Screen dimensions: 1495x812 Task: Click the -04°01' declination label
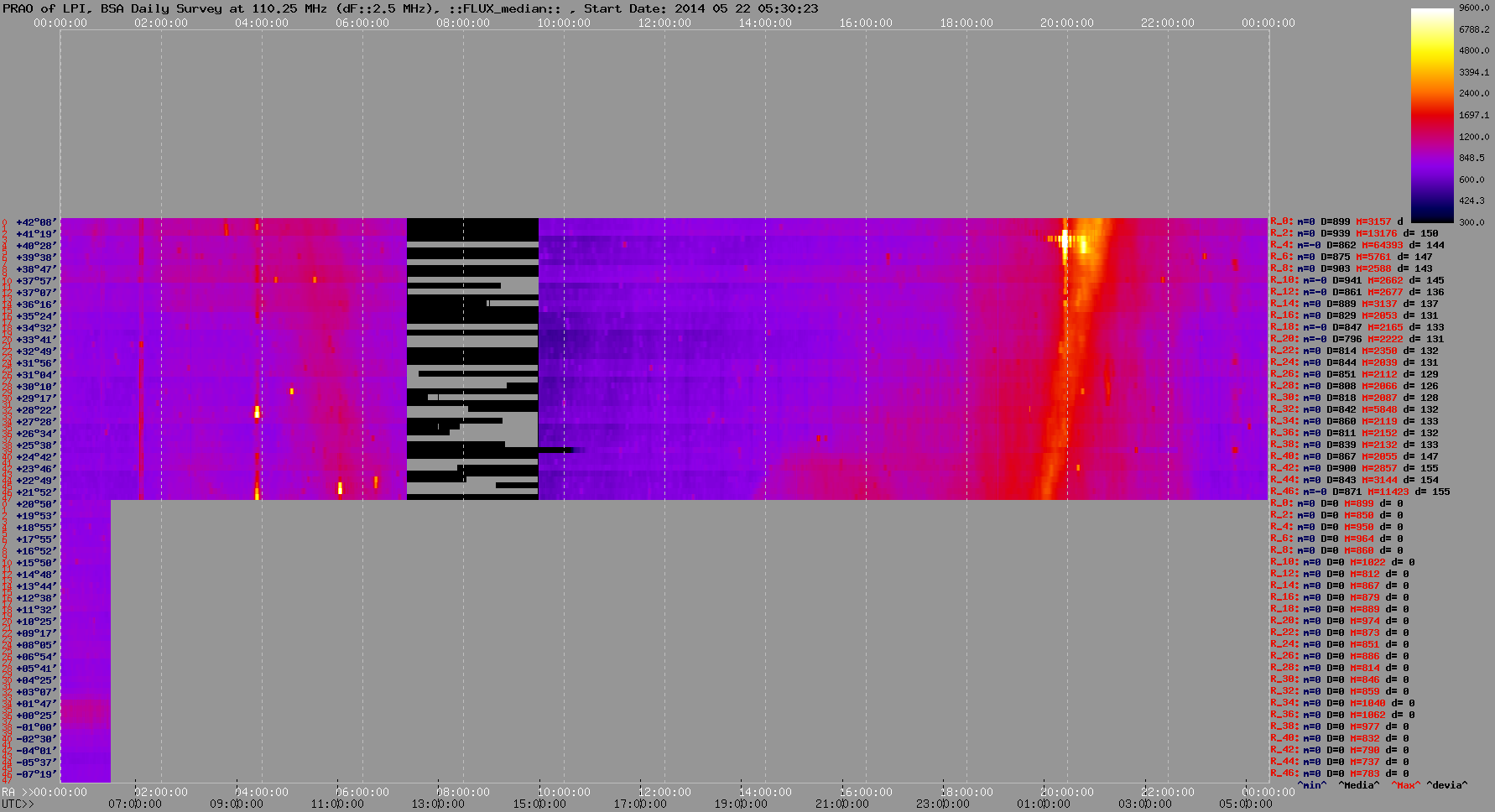pos(36,751)
